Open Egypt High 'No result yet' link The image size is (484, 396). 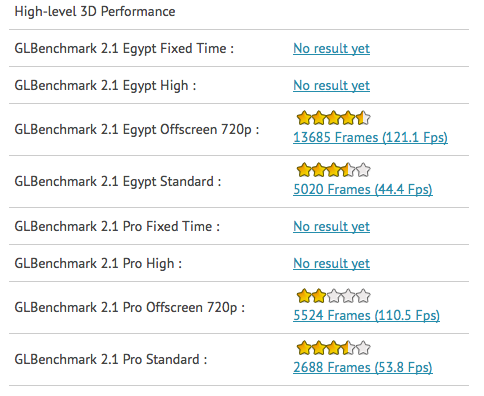pyautogui.click(x=331, y=86)
